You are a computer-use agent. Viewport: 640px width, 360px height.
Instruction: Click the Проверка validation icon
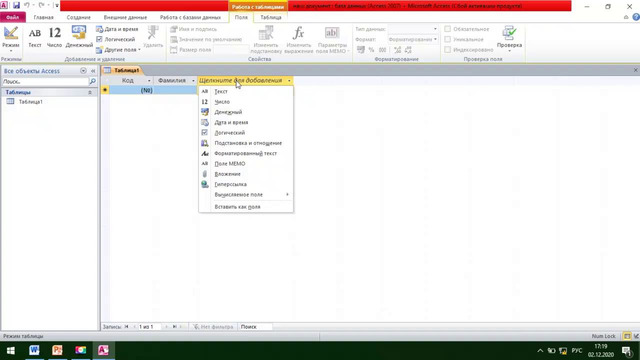[509, 33]
